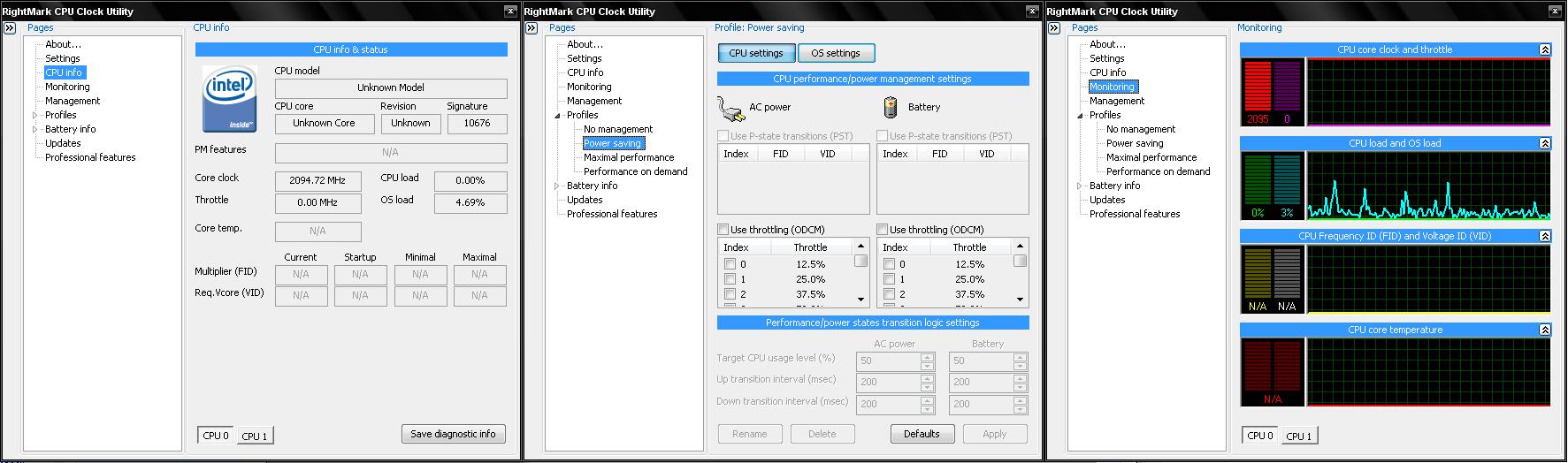Open CPU info page in right window
Viewport: 1568px width, 463px height.
click(1107, 72)
